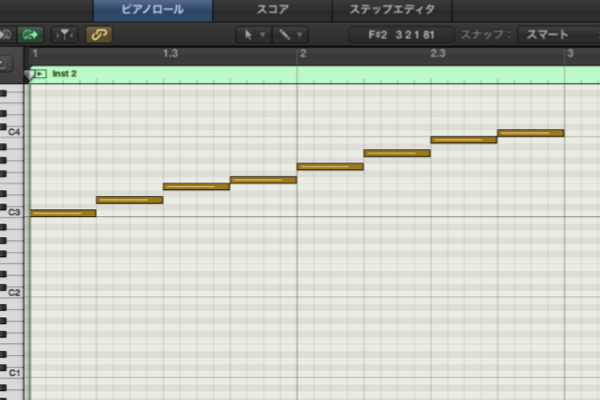The height and width of the screenshot is (400, 600).
Task: Select the A3 note in bar 2
Action: click(x=397, y=153)
